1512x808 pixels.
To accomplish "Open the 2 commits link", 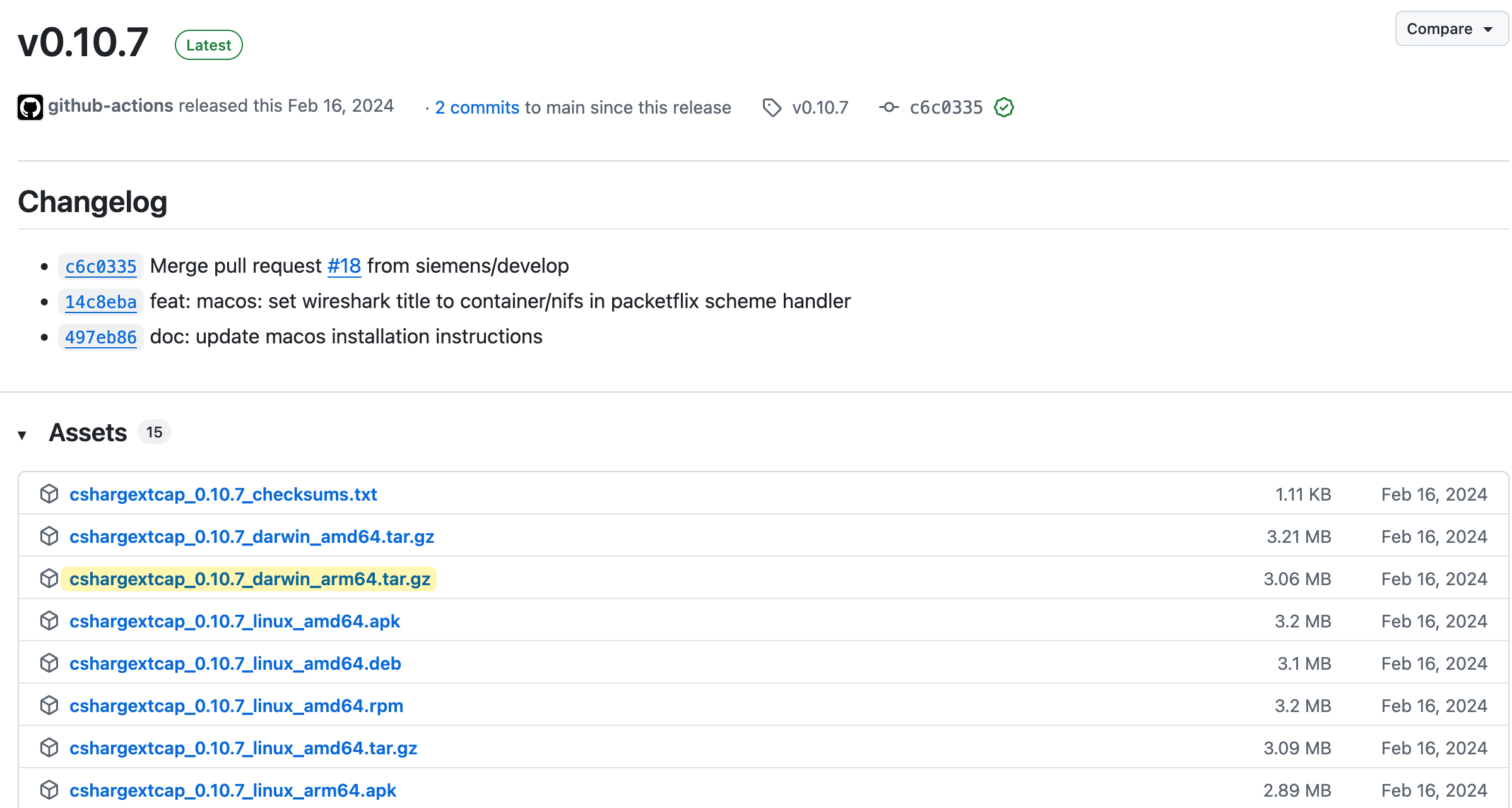I will coord(476,107).
